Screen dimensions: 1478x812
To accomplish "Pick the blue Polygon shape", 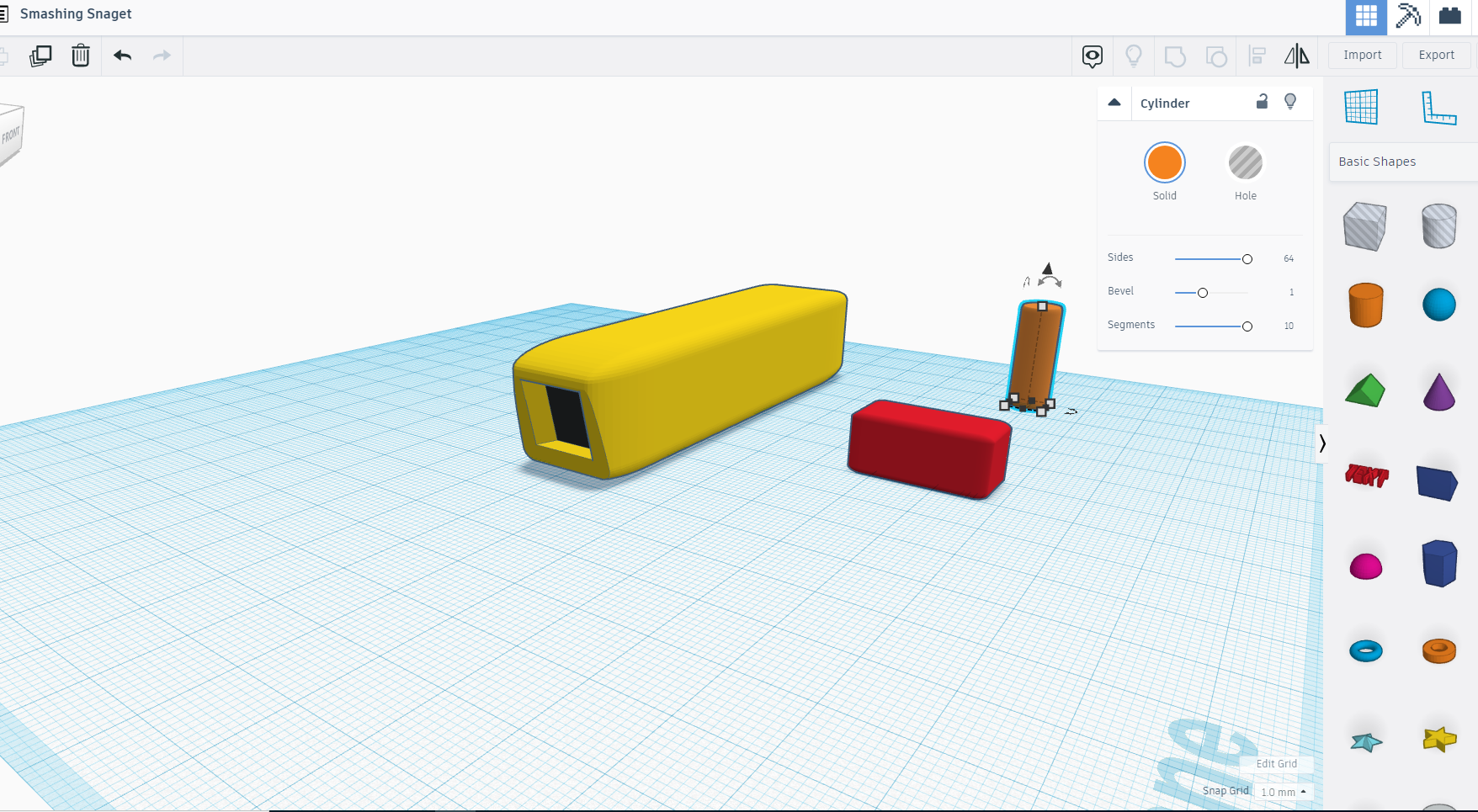I will tap(1439, 563).
